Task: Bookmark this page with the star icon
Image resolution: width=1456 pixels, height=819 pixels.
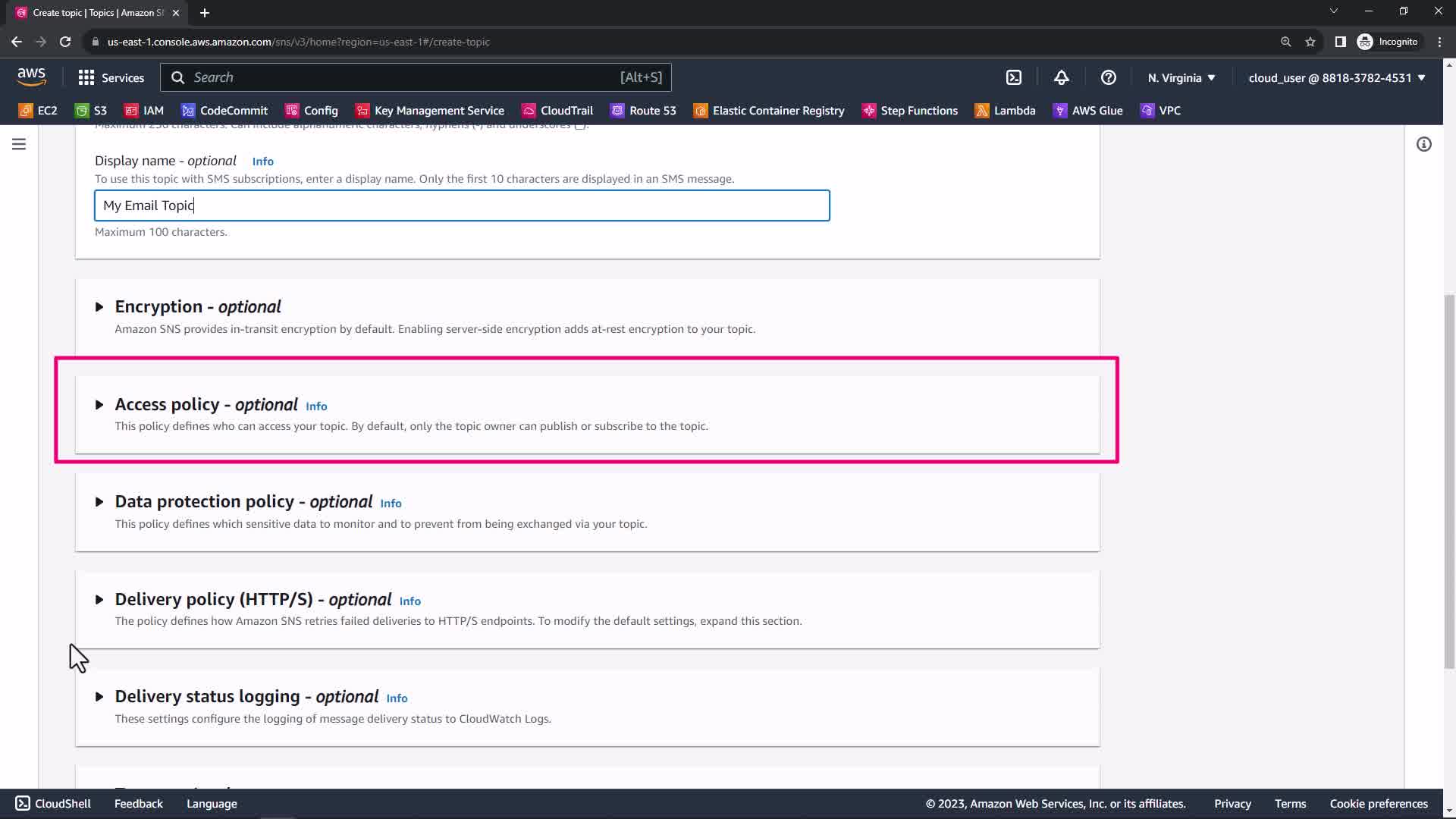Action: 1310,42
